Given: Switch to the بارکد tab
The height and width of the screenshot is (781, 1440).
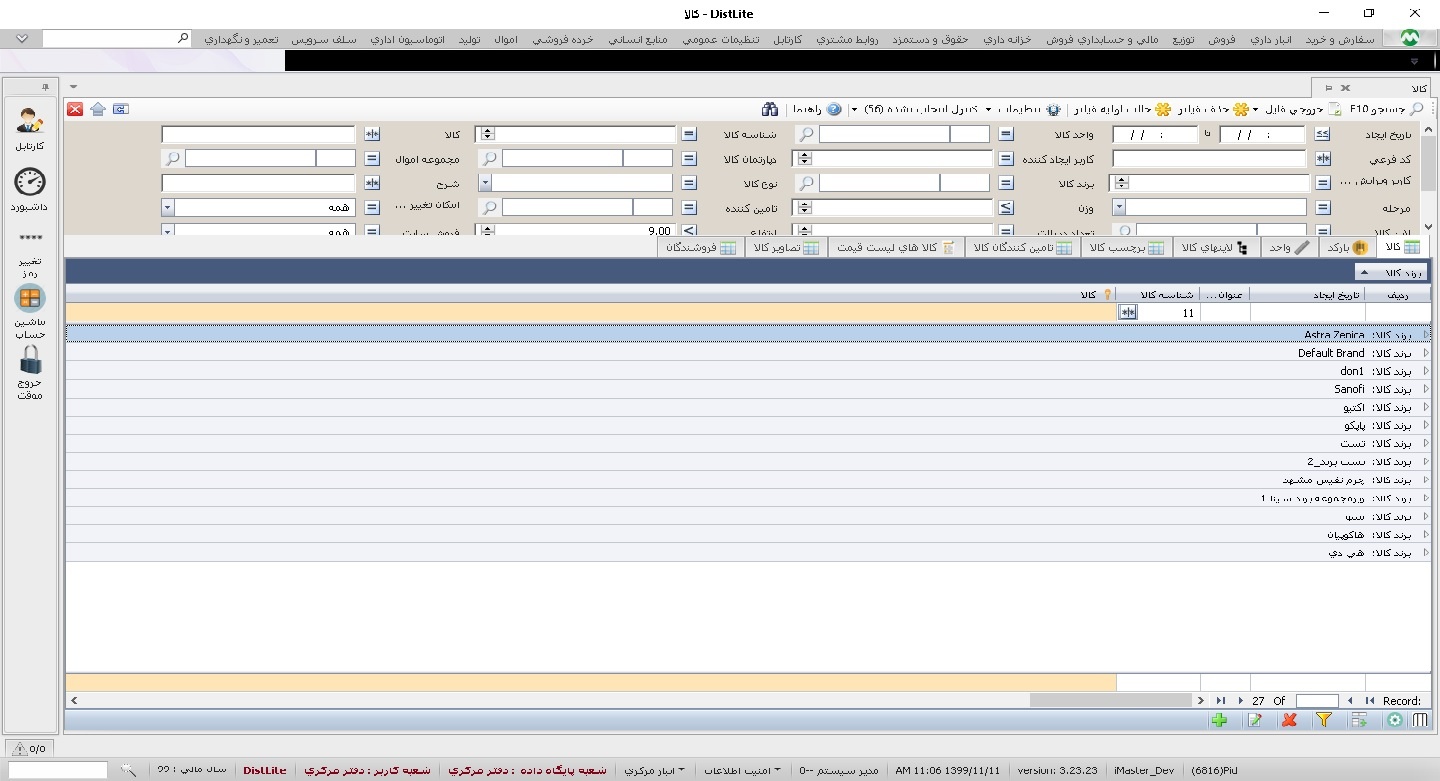Looking at the screenshot, I should tap(1347, 247).
